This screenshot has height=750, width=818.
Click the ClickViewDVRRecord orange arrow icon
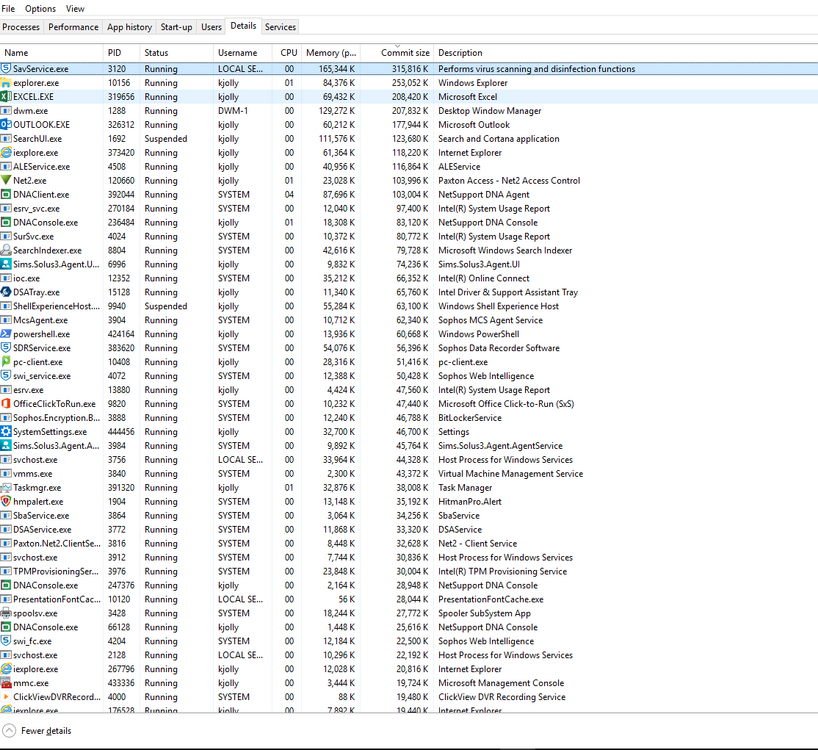coord(6,697)
